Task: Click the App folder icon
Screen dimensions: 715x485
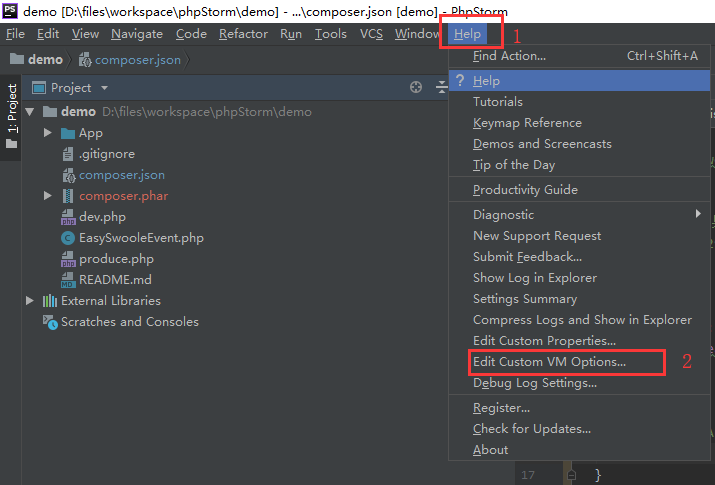Action: click(x=67, y=133)
